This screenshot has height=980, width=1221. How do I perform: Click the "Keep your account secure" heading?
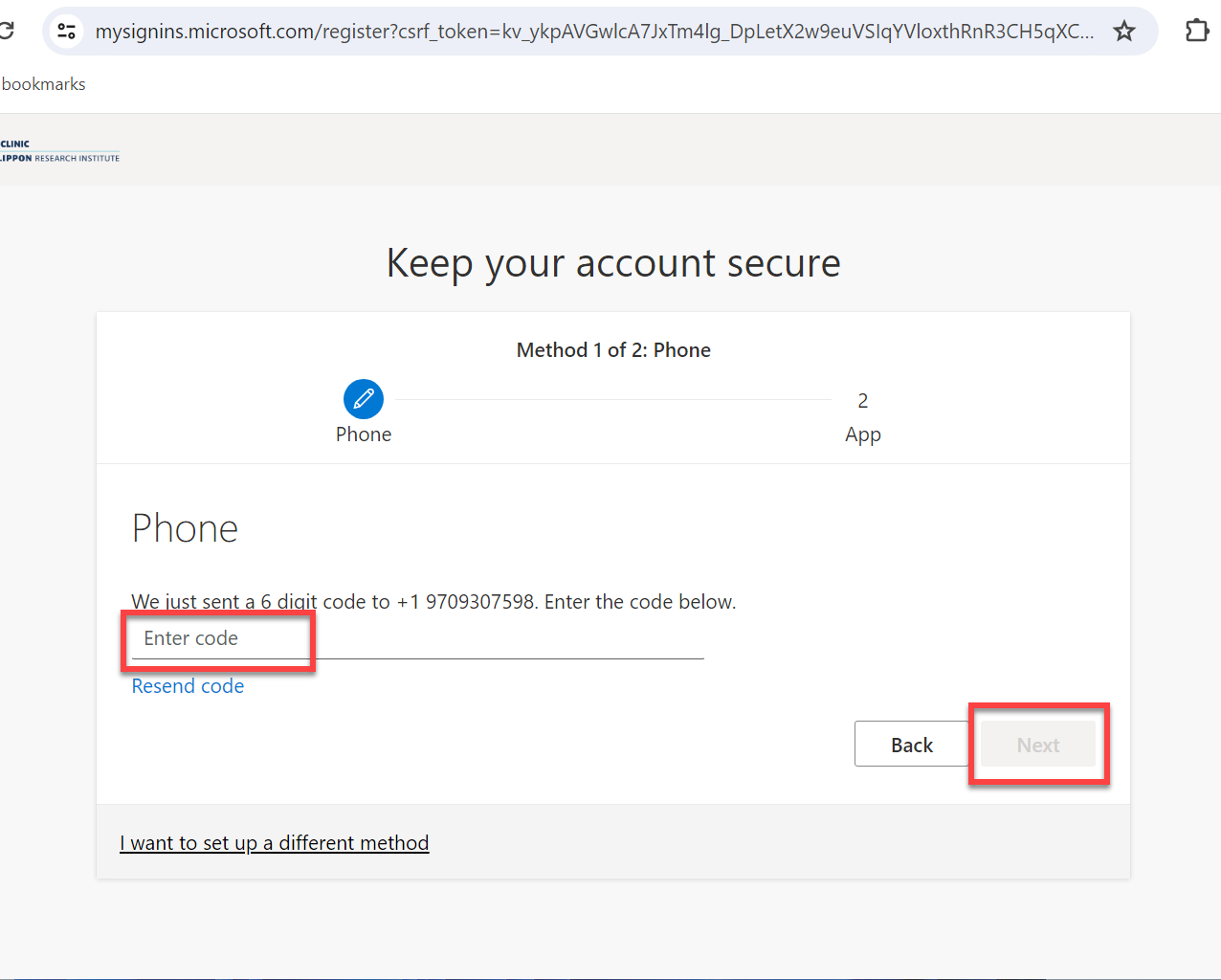613,263
